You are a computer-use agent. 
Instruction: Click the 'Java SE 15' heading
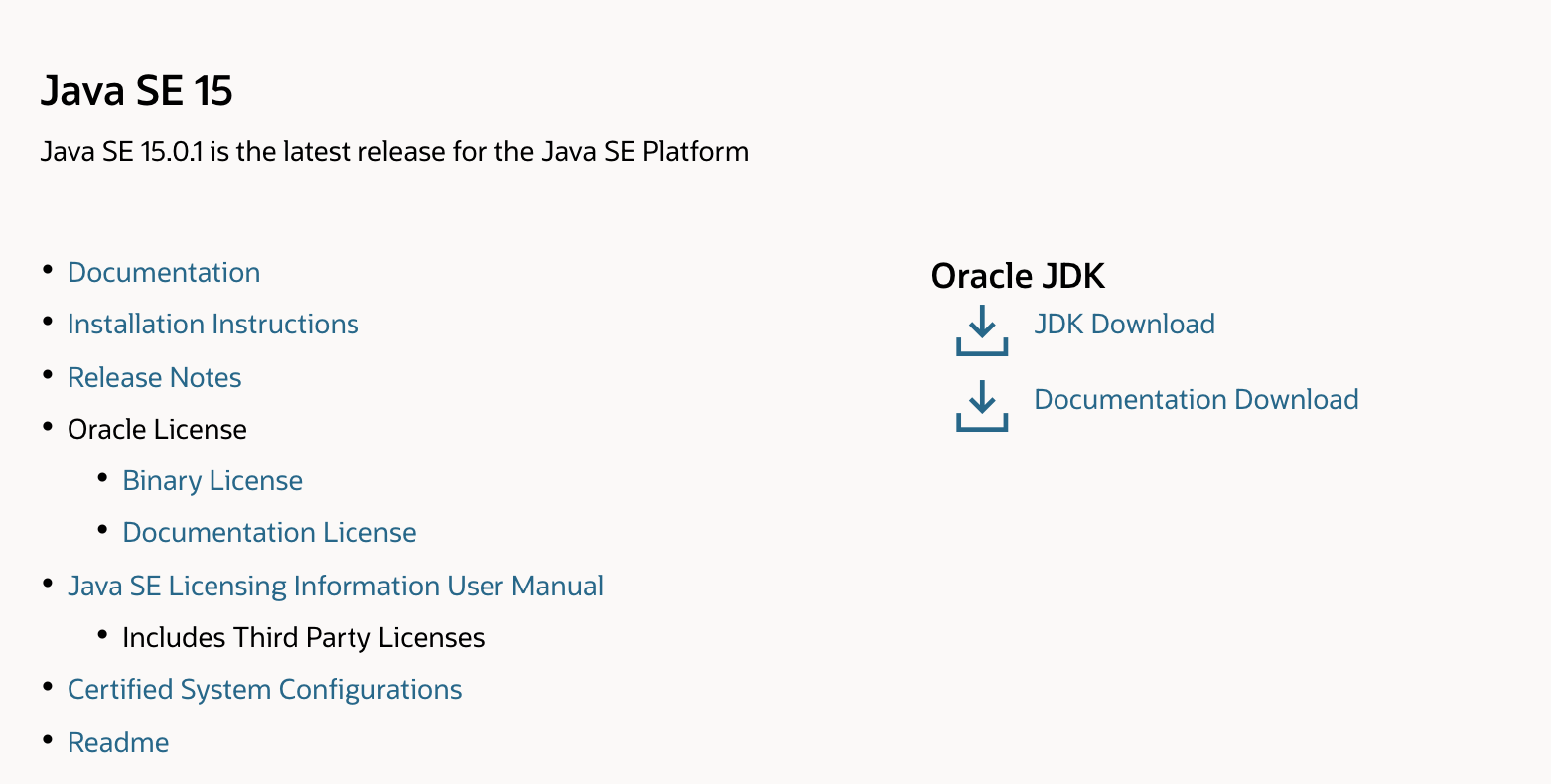tap(137, 91)
